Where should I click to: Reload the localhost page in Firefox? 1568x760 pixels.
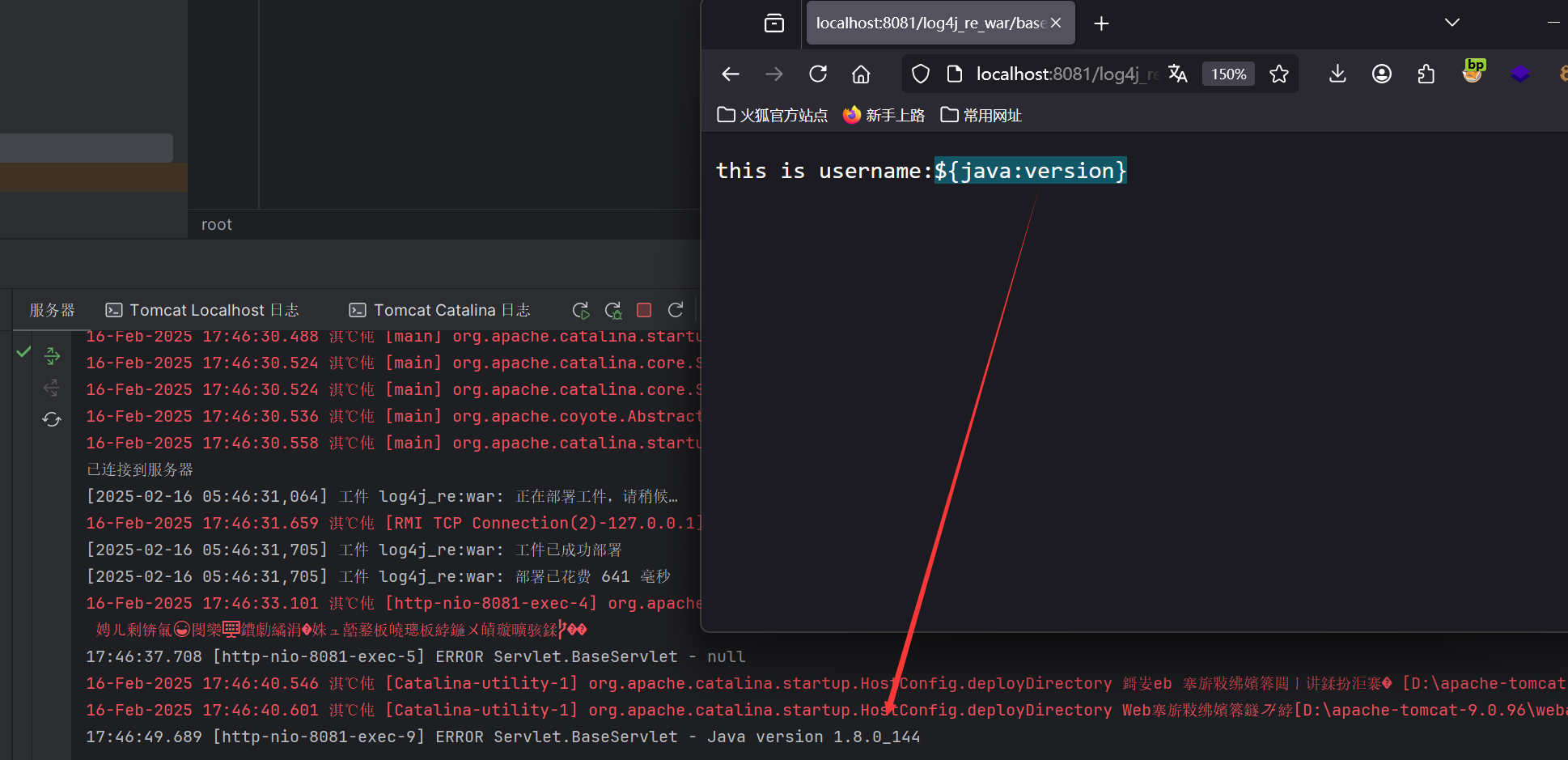point(818,74)
